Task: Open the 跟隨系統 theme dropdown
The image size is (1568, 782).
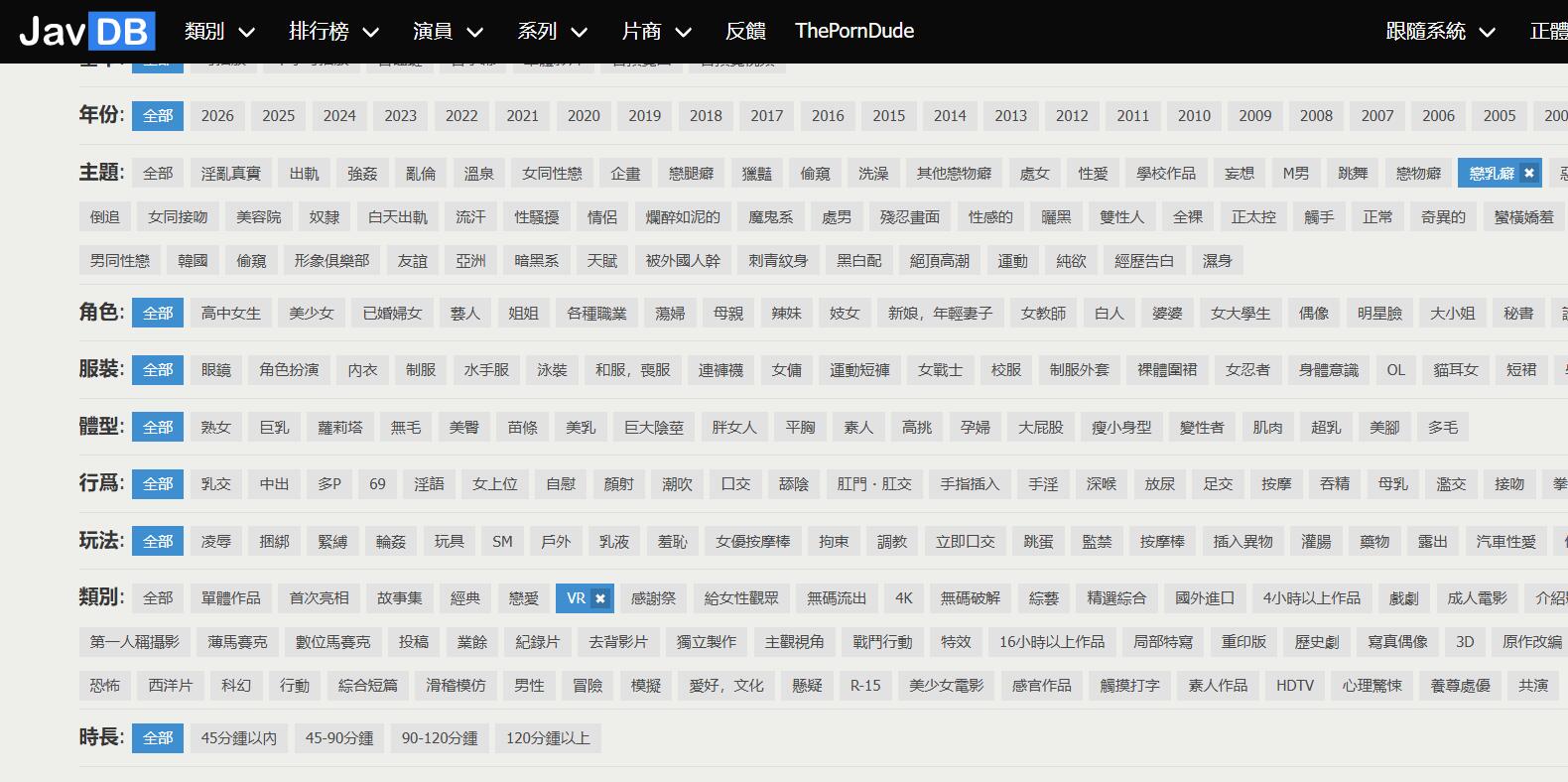Action: pos(1440,32)
